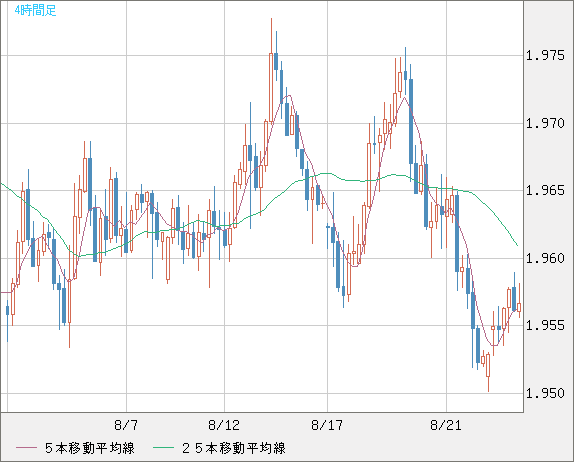Click the 8/12 date label

[224, 425]
